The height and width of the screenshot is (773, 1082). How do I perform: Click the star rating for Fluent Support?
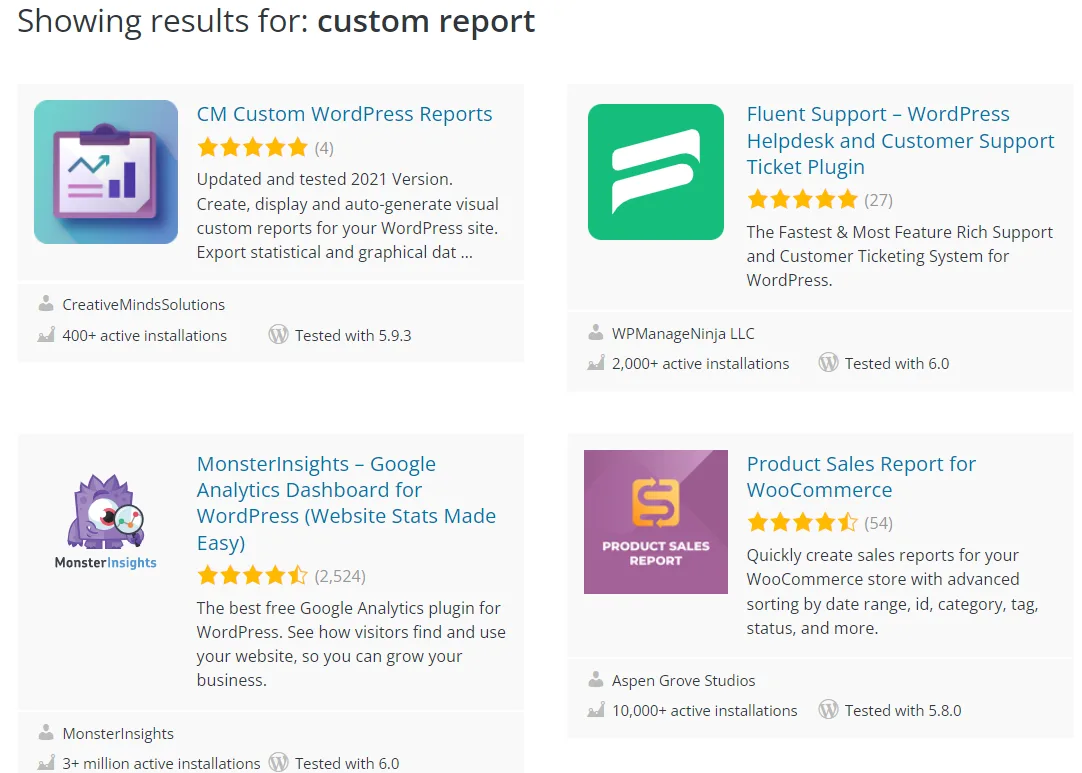pos(802,199)
